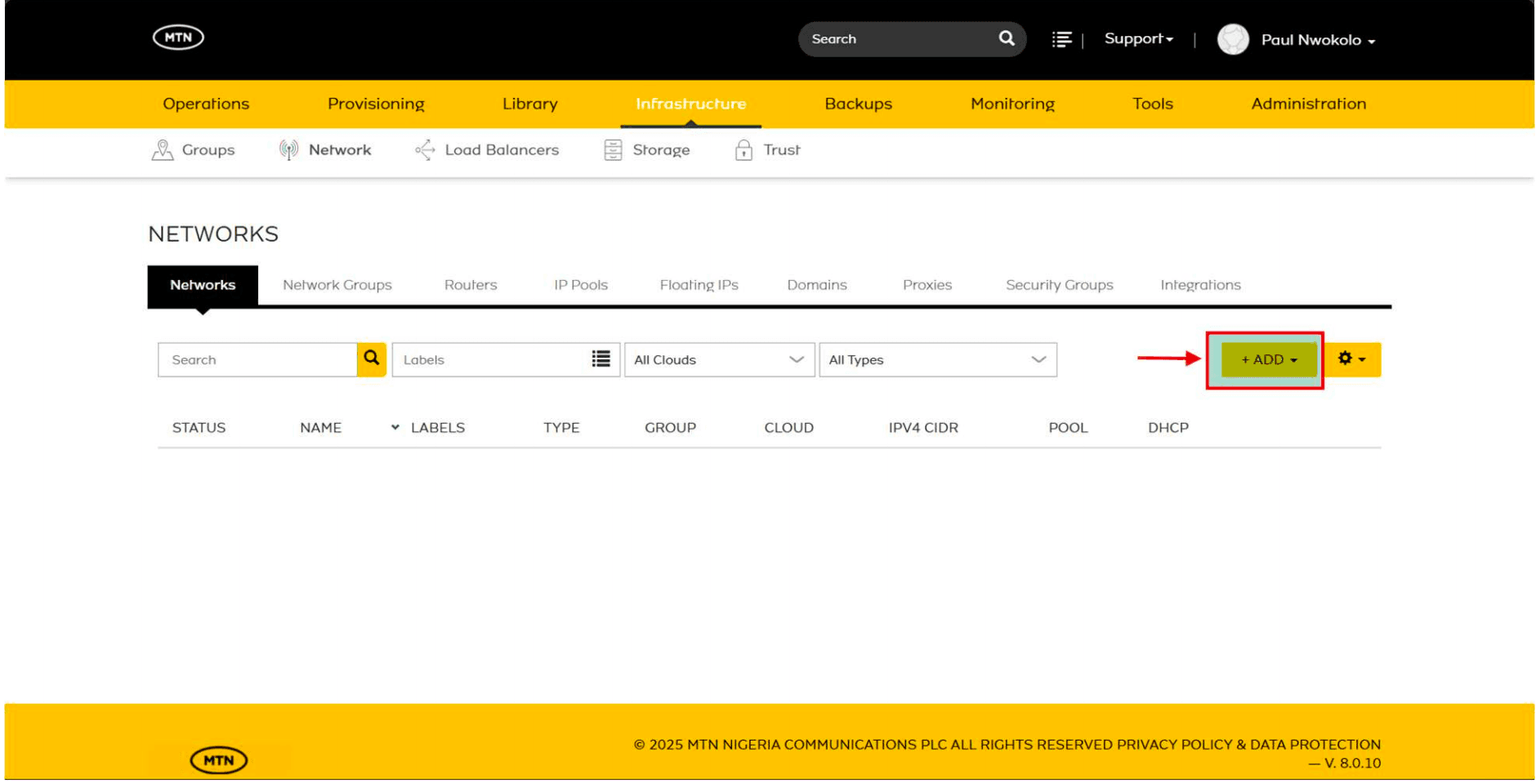Open the Provisioning menu

[376, 104]
